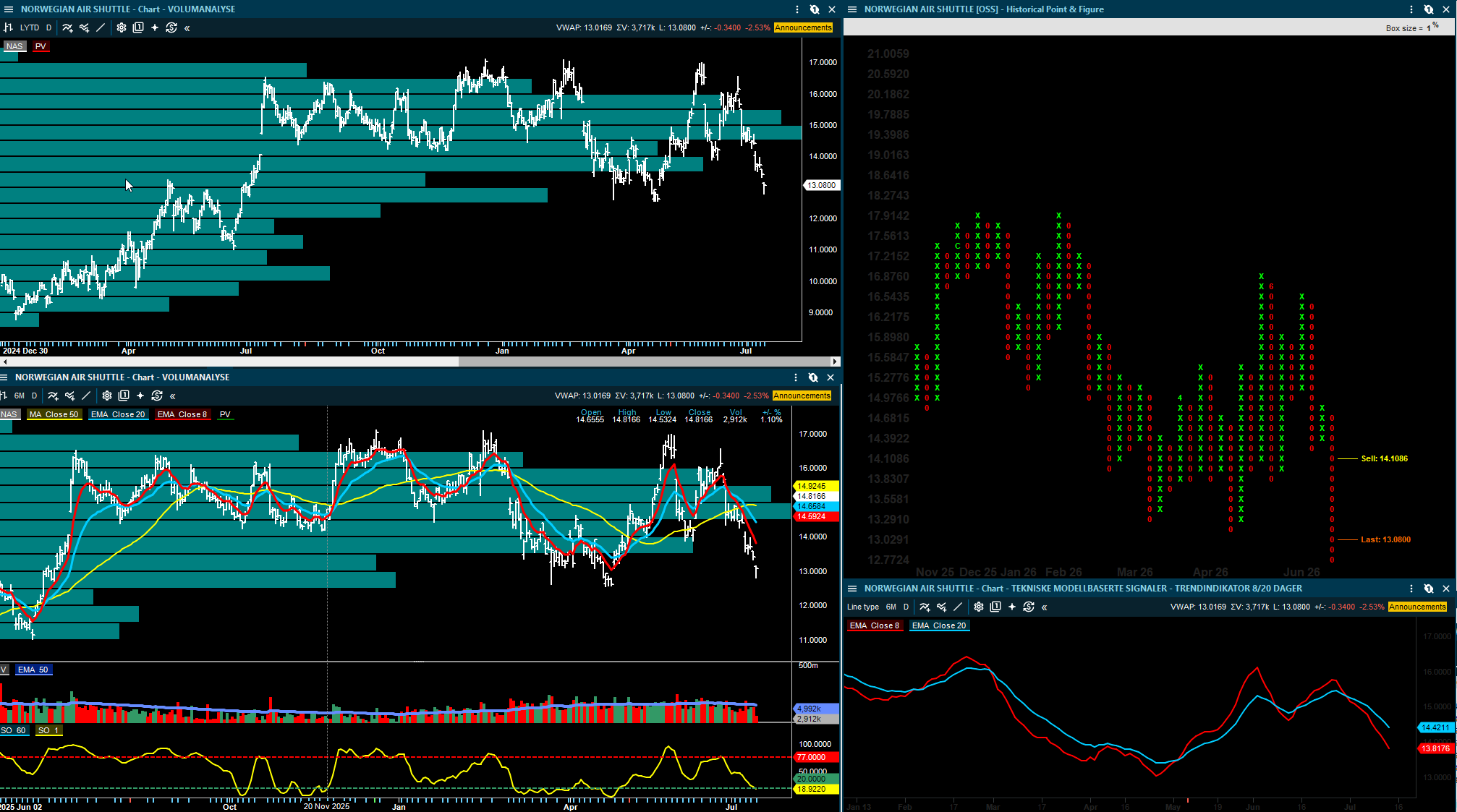This screenshot has width=1457, height=812.
Task: Toggle SO 1 stochastic legend
Action: click(48, 730)
